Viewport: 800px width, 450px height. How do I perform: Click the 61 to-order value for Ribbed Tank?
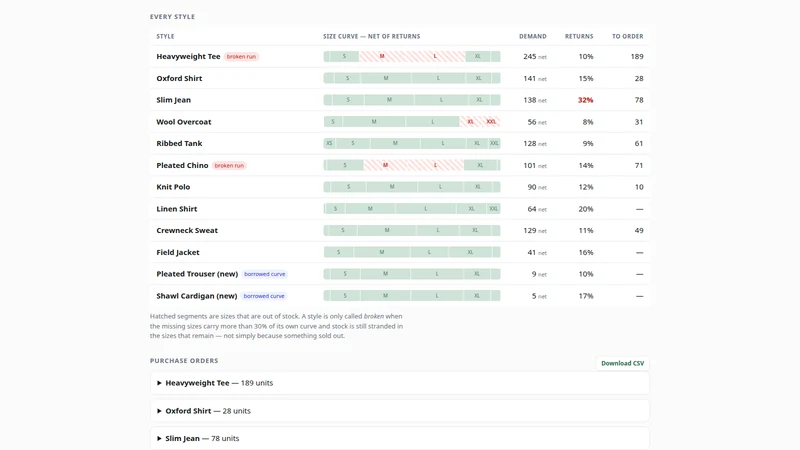pos(639,143)
